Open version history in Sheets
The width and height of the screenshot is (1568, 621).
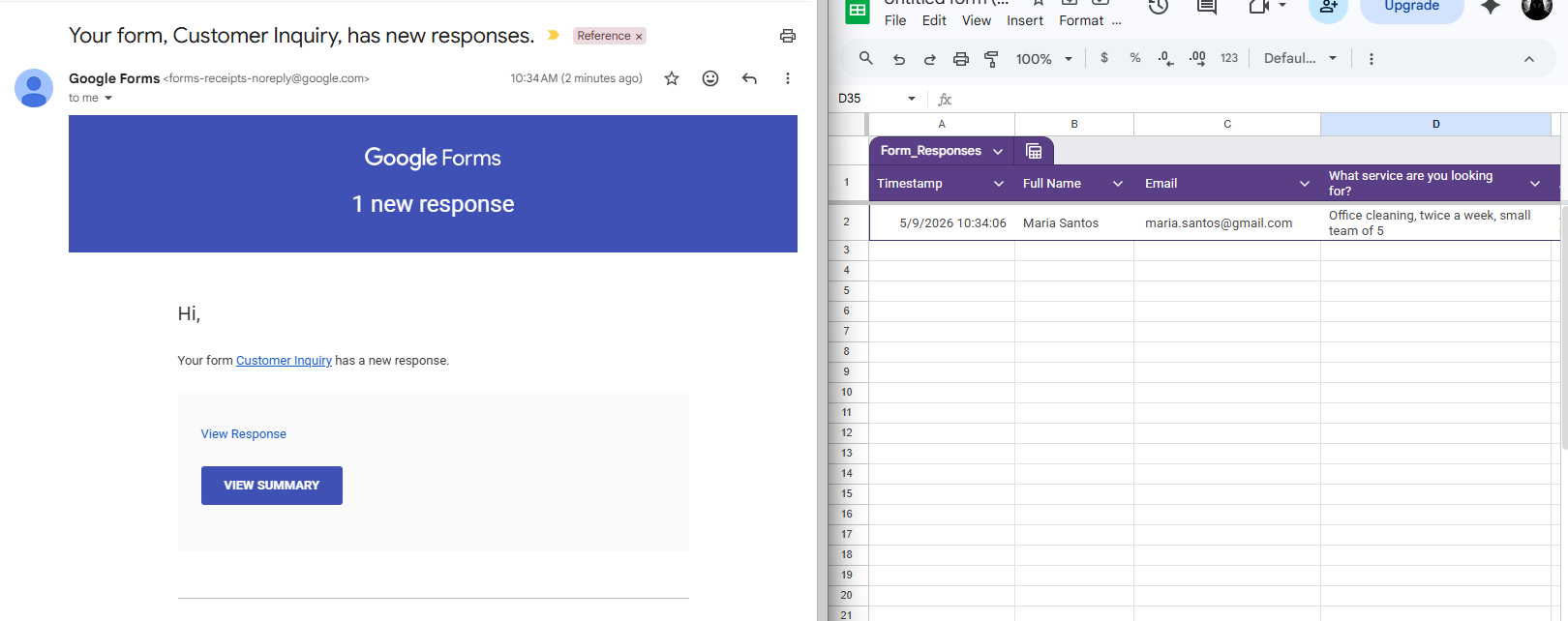(1159, 7)
